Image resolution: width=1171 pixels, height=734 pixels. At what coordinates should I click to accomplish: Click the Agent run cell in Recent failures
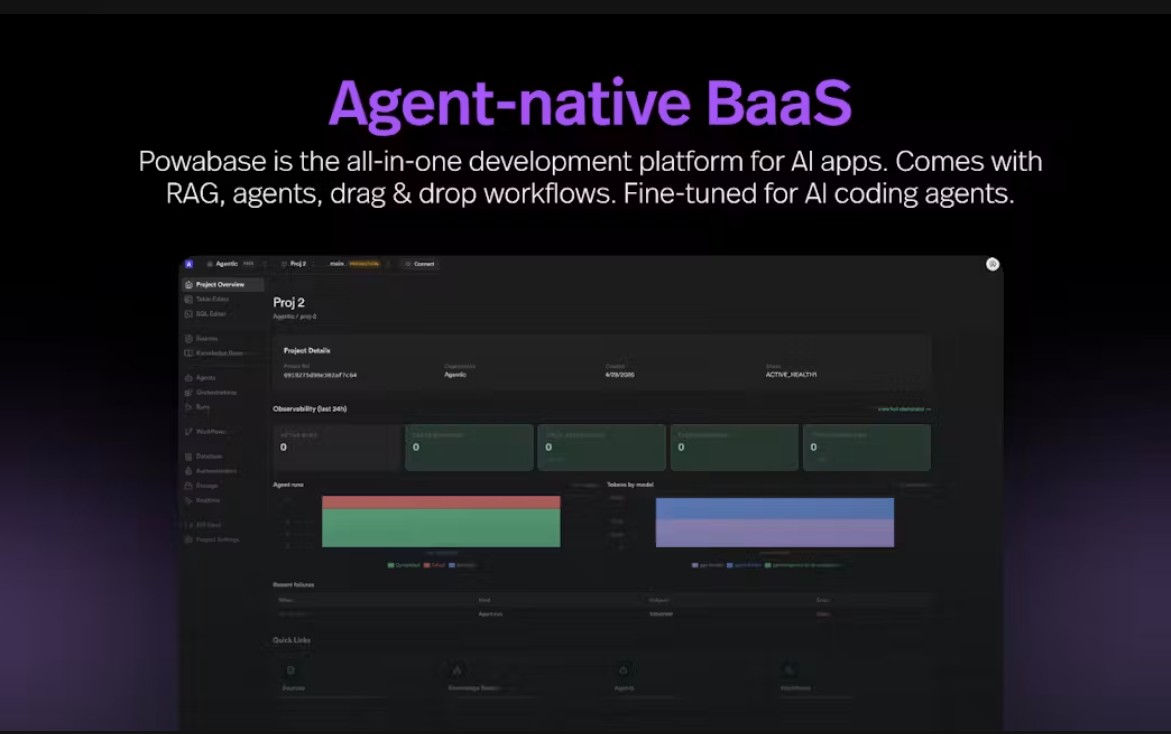[x=491, y=614]
